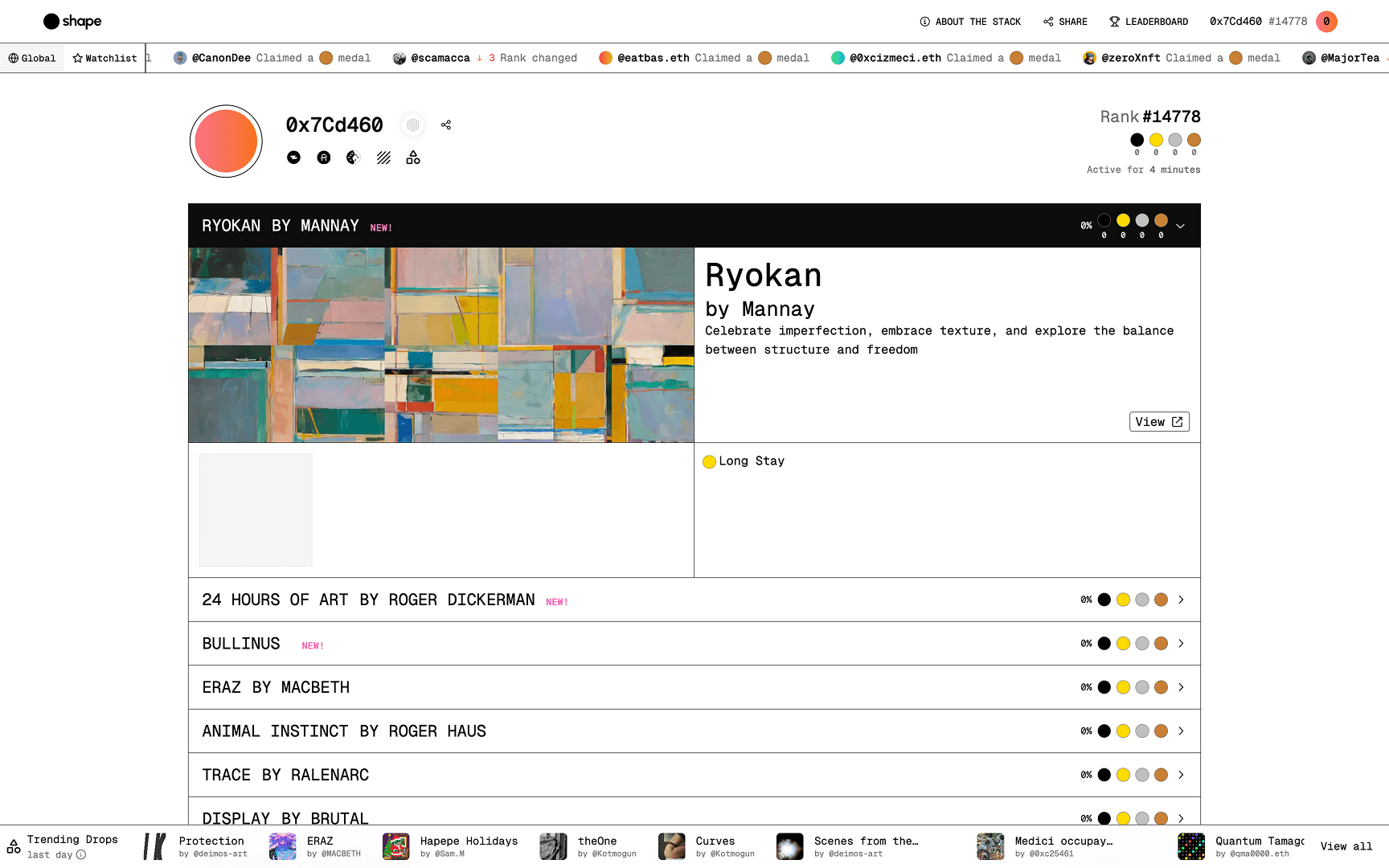Click the 0% progress label in ERAZ row
1389x868 pixels.
click(1086, 687)
